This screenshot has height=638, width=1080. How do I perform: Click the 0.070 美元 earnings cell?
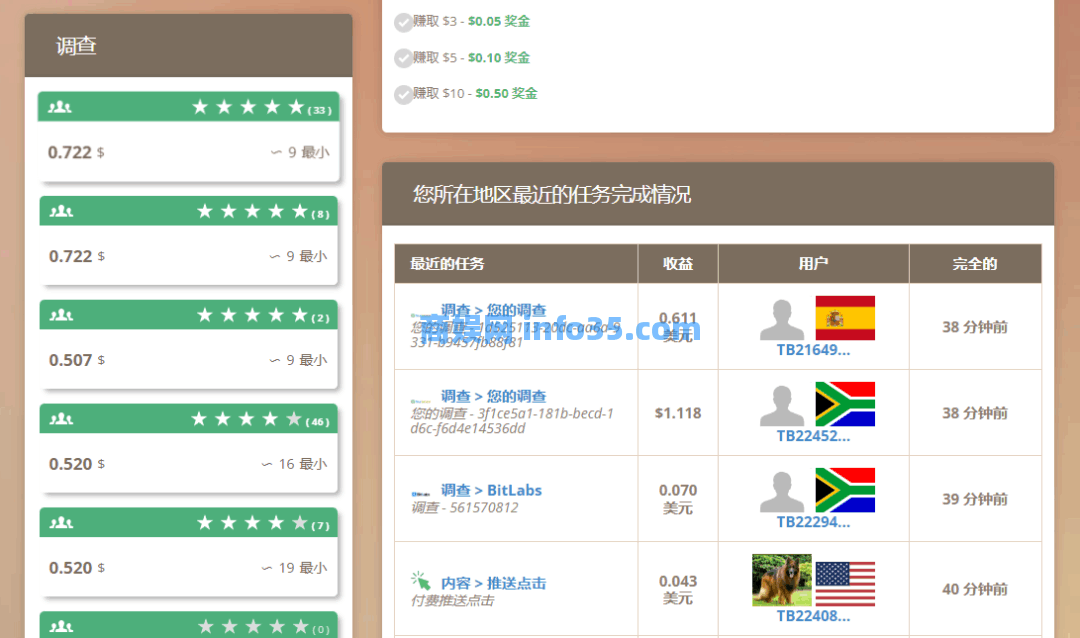pos(678,499)
